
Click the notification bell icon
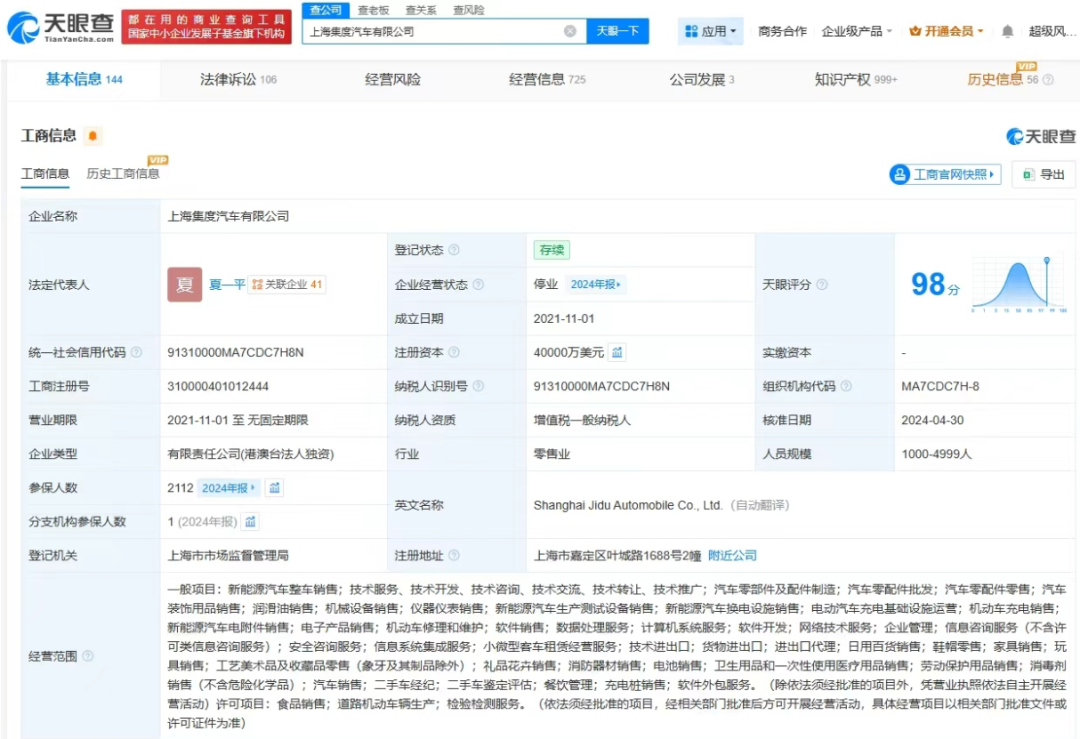click(1007, 31)
